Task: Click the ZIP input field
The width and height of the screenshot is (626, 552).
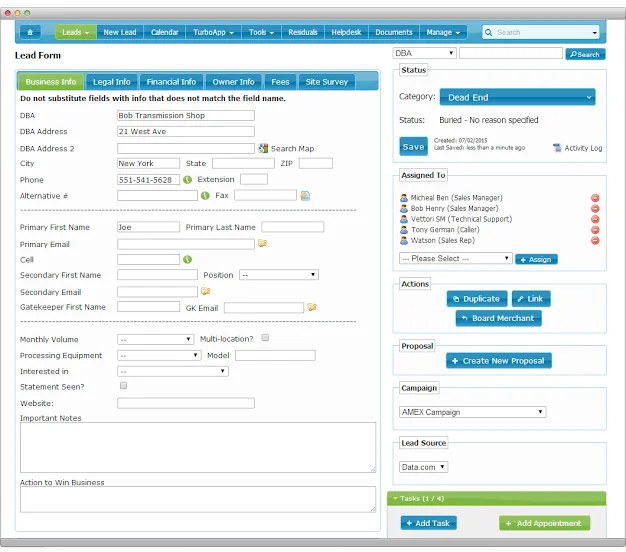Action: pyautogui.click(x=315, y=163)
